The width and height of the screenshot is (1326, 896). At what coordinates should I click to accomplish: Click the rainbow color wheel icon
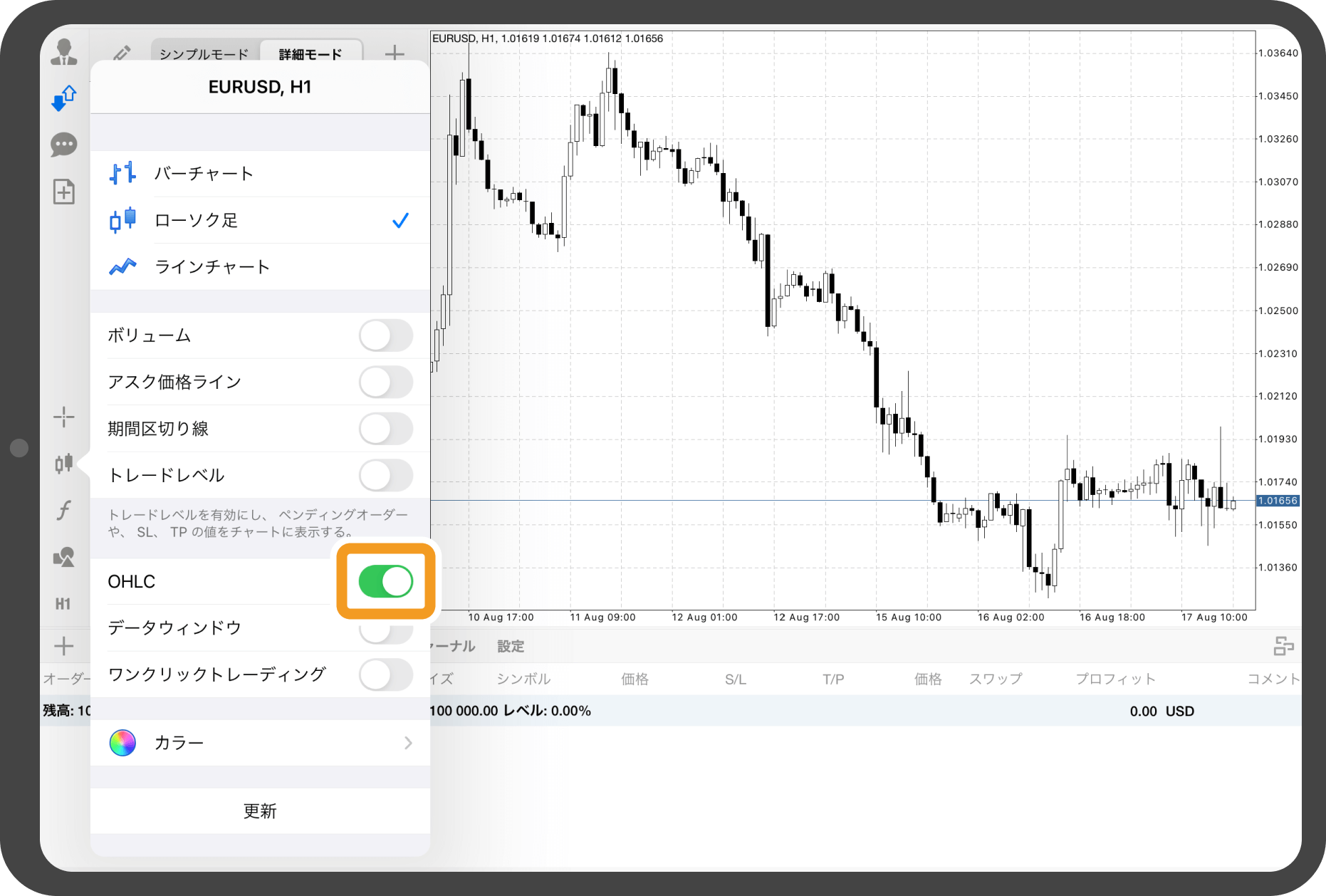click(x=122, y=743)
